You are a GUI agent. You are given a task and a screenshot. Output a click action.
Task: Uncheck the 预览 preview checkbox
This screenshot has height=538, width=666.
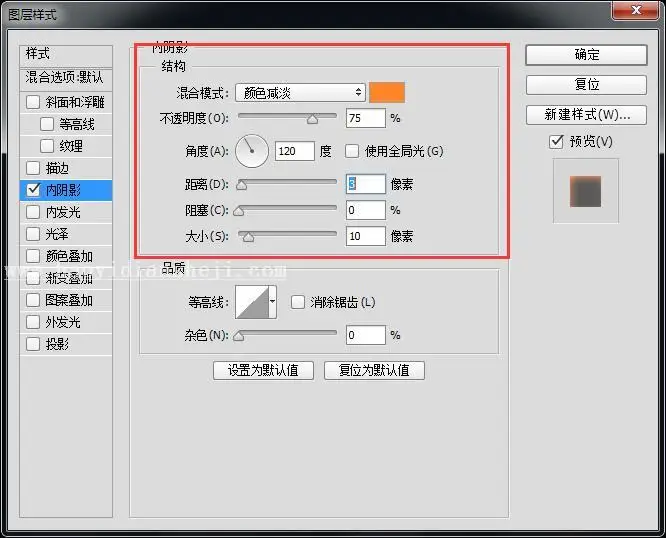click(556, 141)
